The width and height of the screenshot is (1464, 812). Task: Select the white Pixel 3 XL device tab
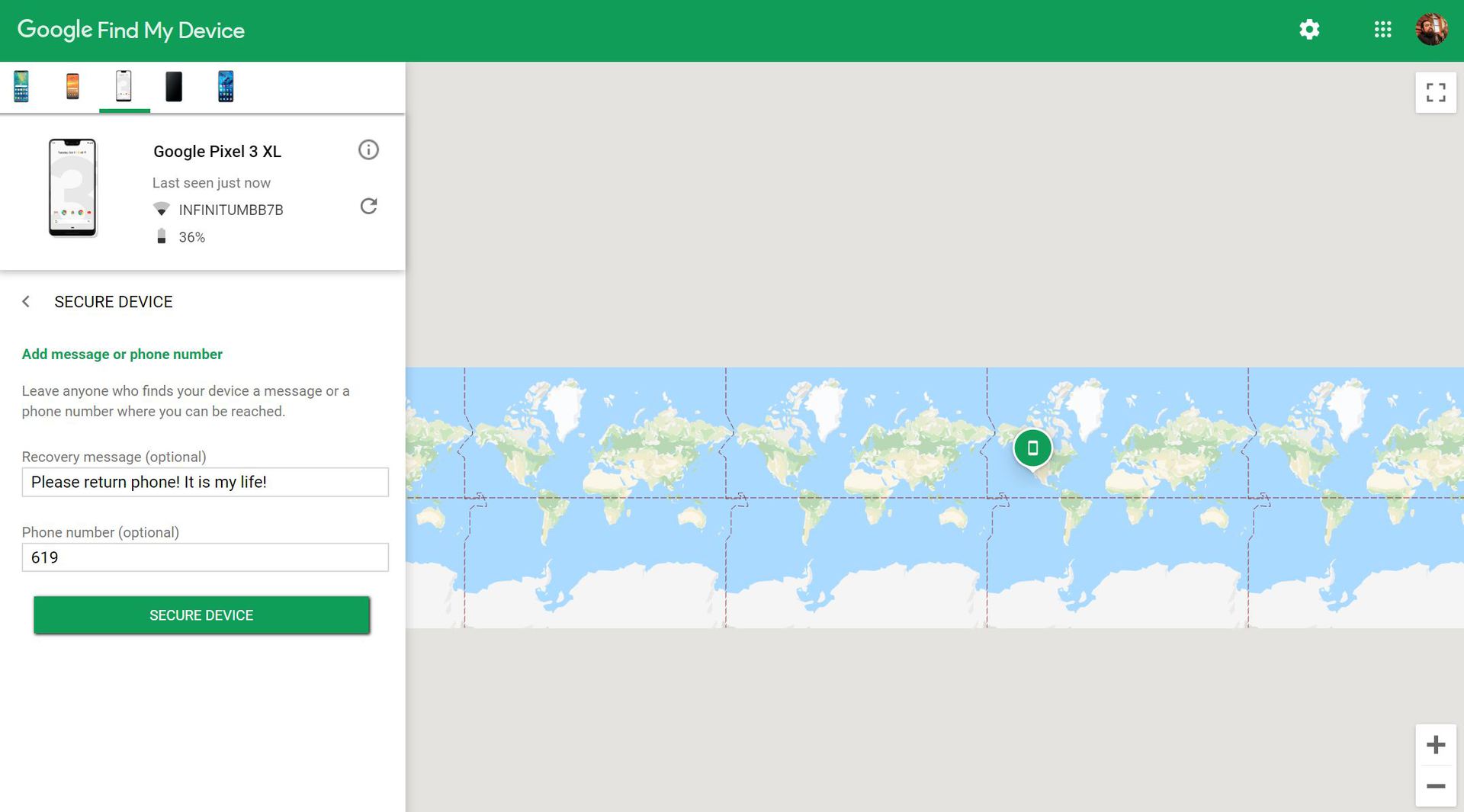(x=124, y=86)
